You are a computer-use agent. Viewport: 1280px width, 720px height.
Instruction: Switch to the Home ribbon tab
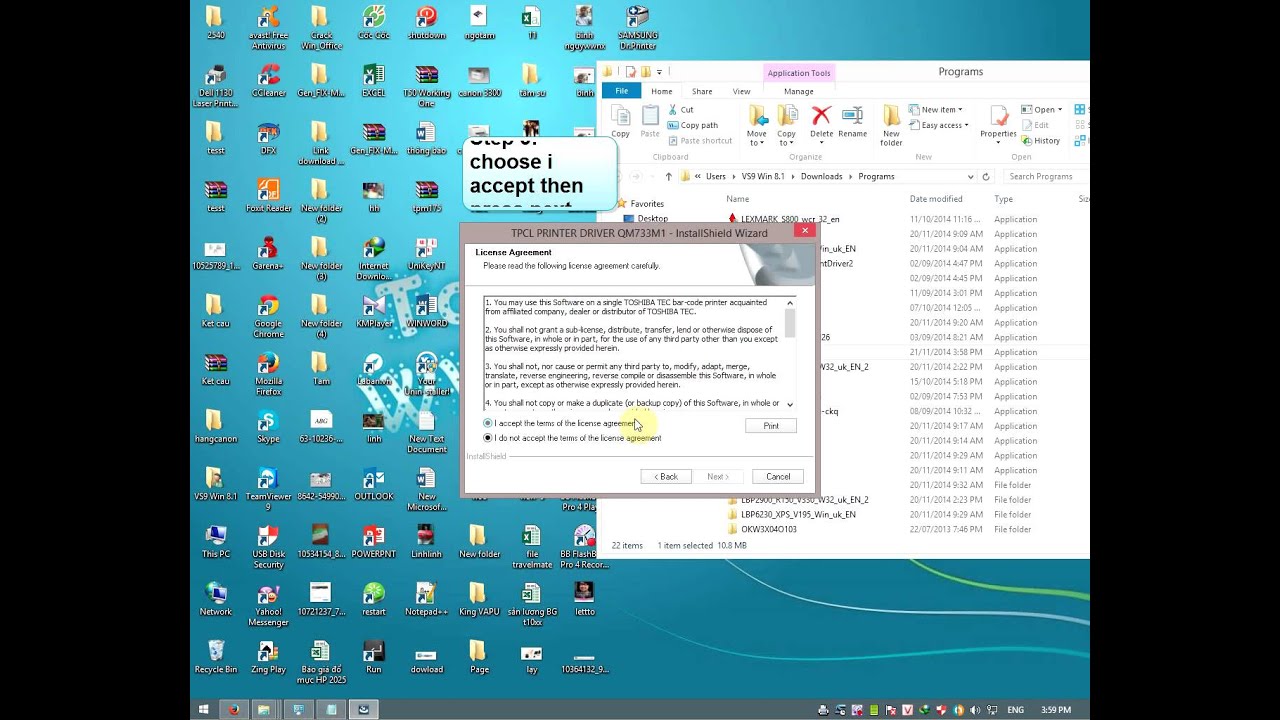[662, 91]
